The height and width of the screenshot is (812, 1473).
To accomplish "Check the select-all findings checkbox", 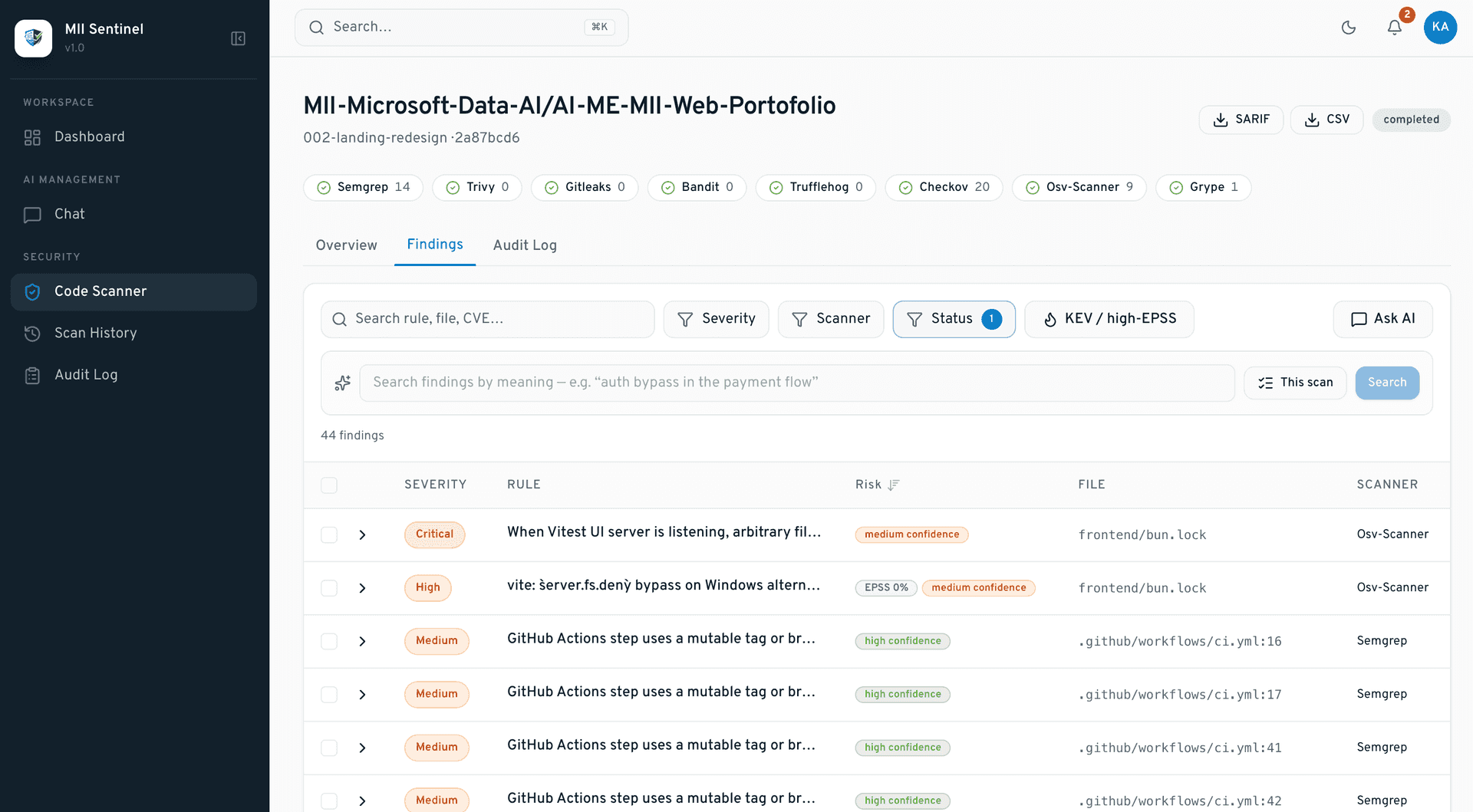I will tap(329, 485).
